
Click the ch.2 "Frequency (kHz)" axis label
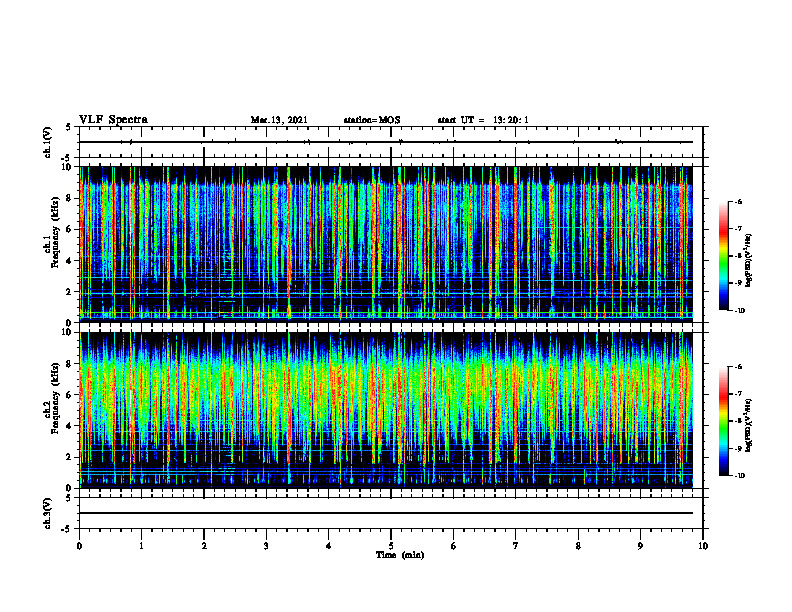coord(55,398)
